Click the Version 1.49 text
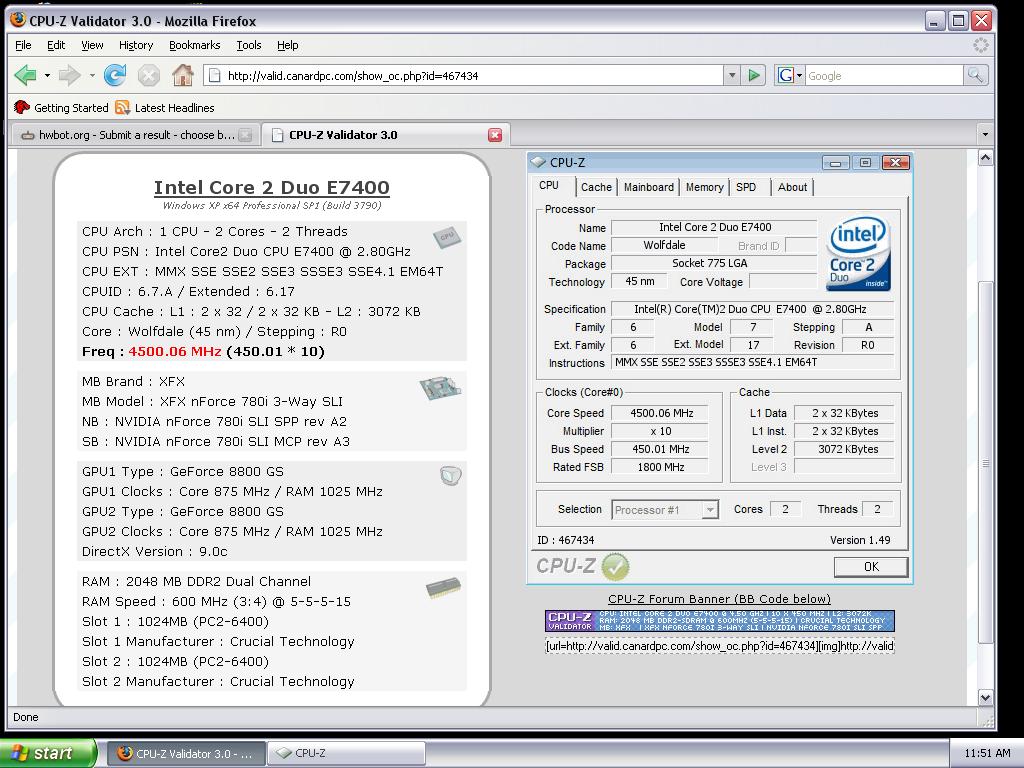This screenshot has width=1024, height=768. tap(859, 540)
